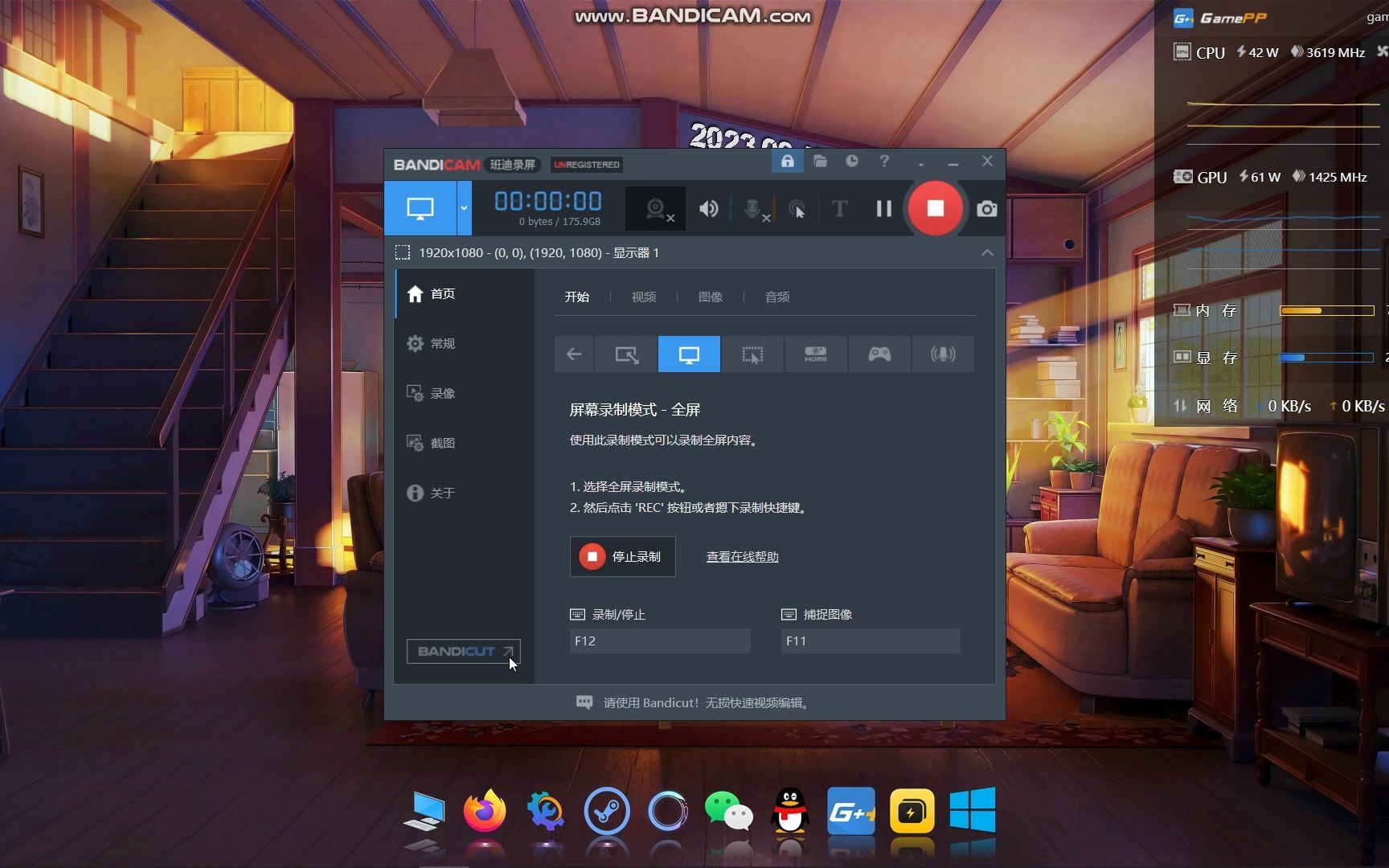
Task: Switch to the 开始 tab
Action: (x=577, y=297)
